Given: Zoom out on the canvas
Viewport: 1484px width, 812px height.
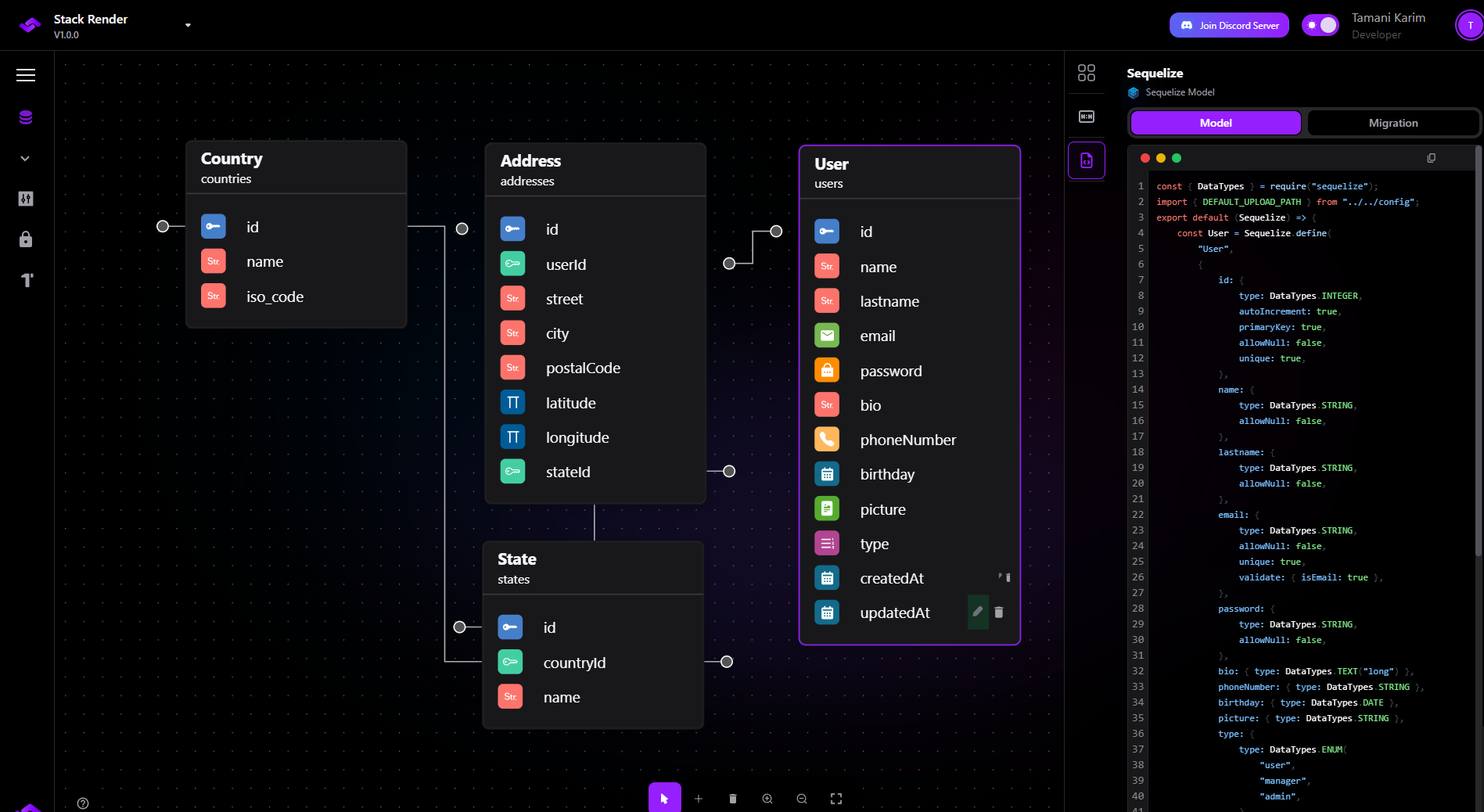Looking at the screenshot, I should [x=802, y=799].
